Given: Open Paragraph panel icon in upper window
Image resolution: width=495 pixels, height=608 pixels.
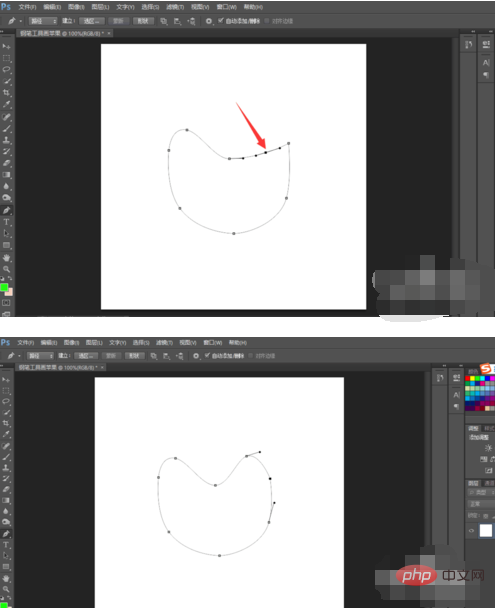Looking at the screenshot, I should click(x=486, y=75).
